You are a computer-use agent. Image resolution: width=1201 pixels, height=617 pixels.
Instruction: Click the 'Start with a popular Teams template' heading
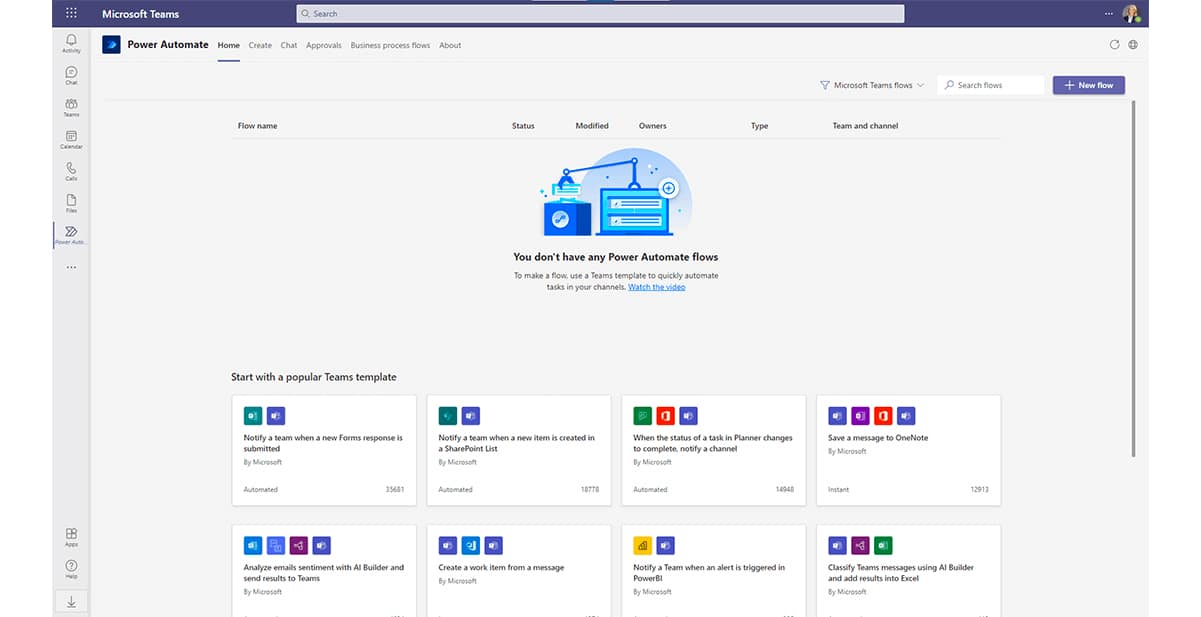click(314, 377)
